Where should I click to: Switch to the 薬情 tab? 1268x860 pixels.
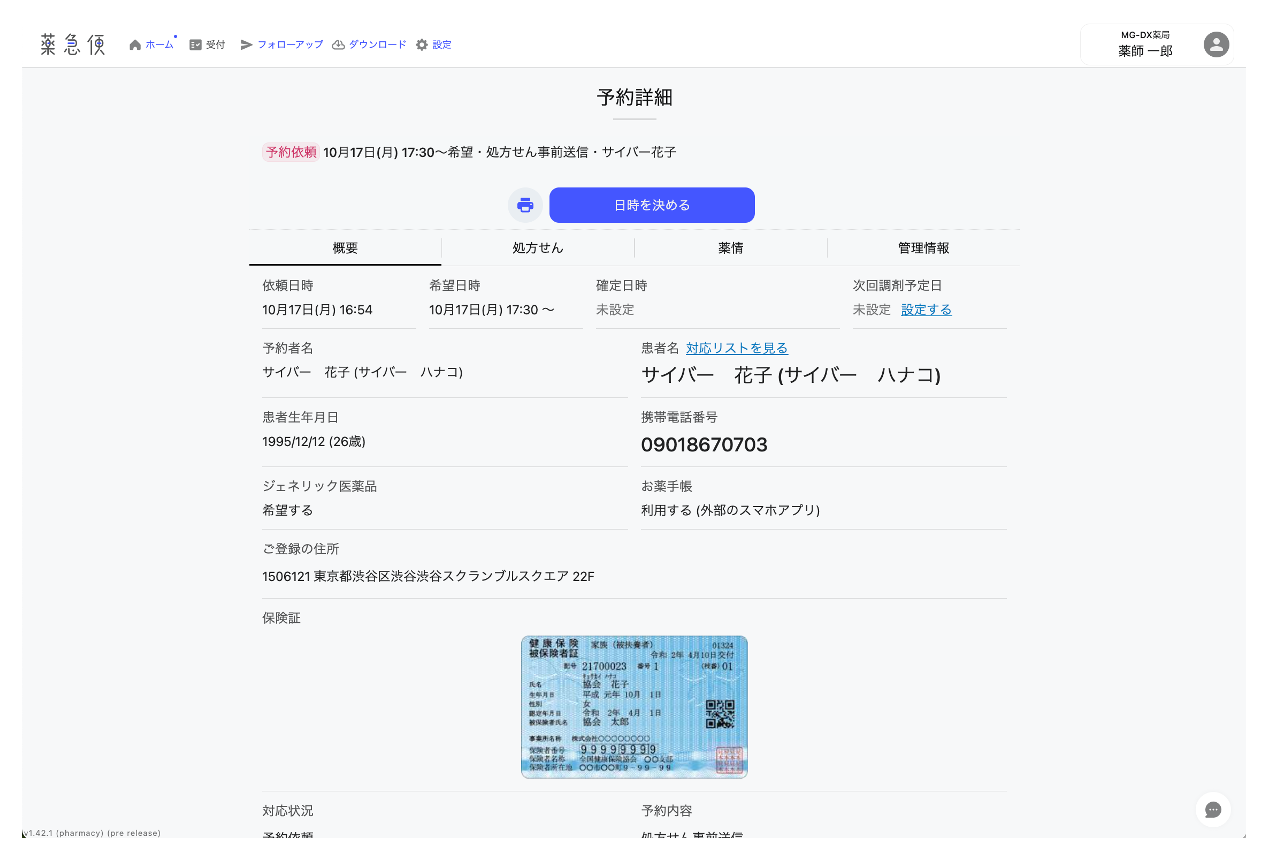731,248
